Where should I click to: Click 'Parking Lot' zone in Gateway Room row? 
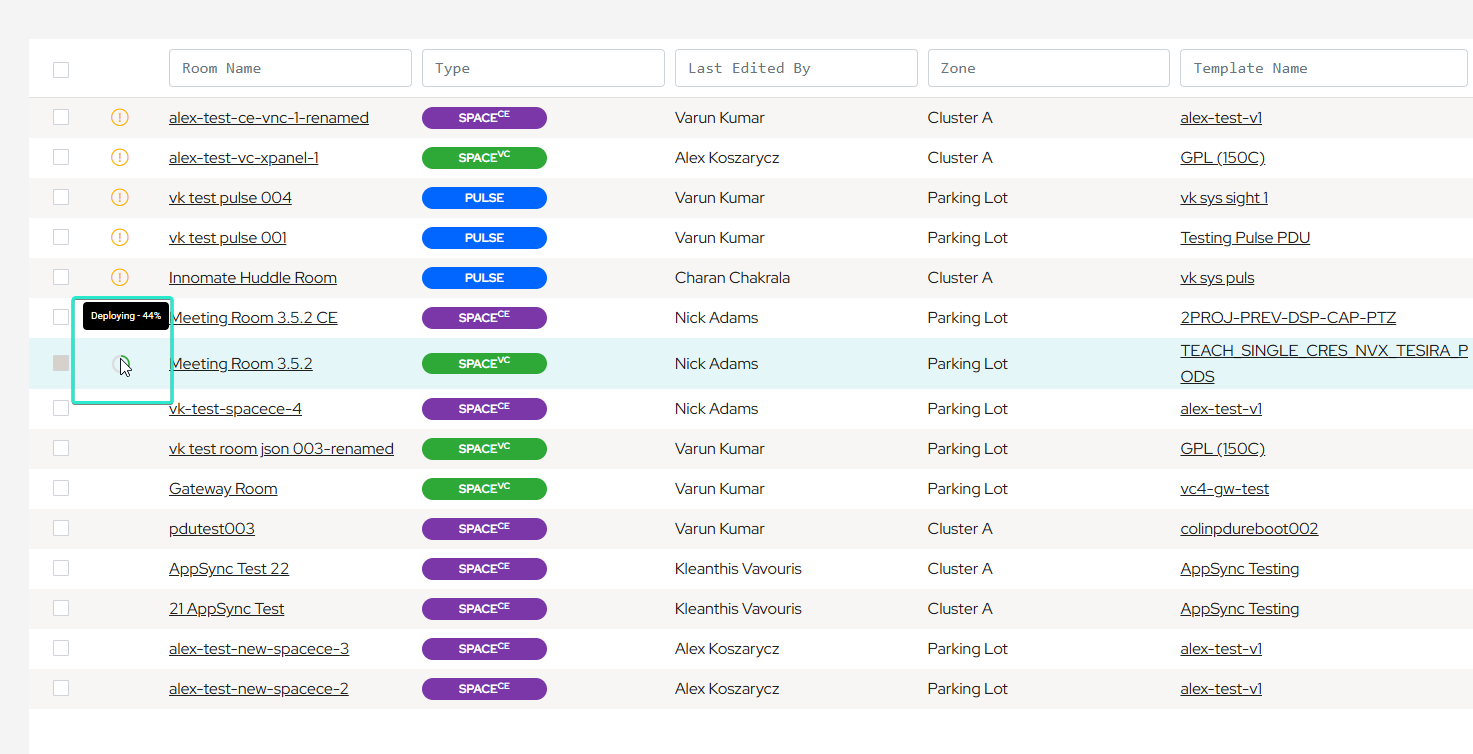tap(968, 489)
